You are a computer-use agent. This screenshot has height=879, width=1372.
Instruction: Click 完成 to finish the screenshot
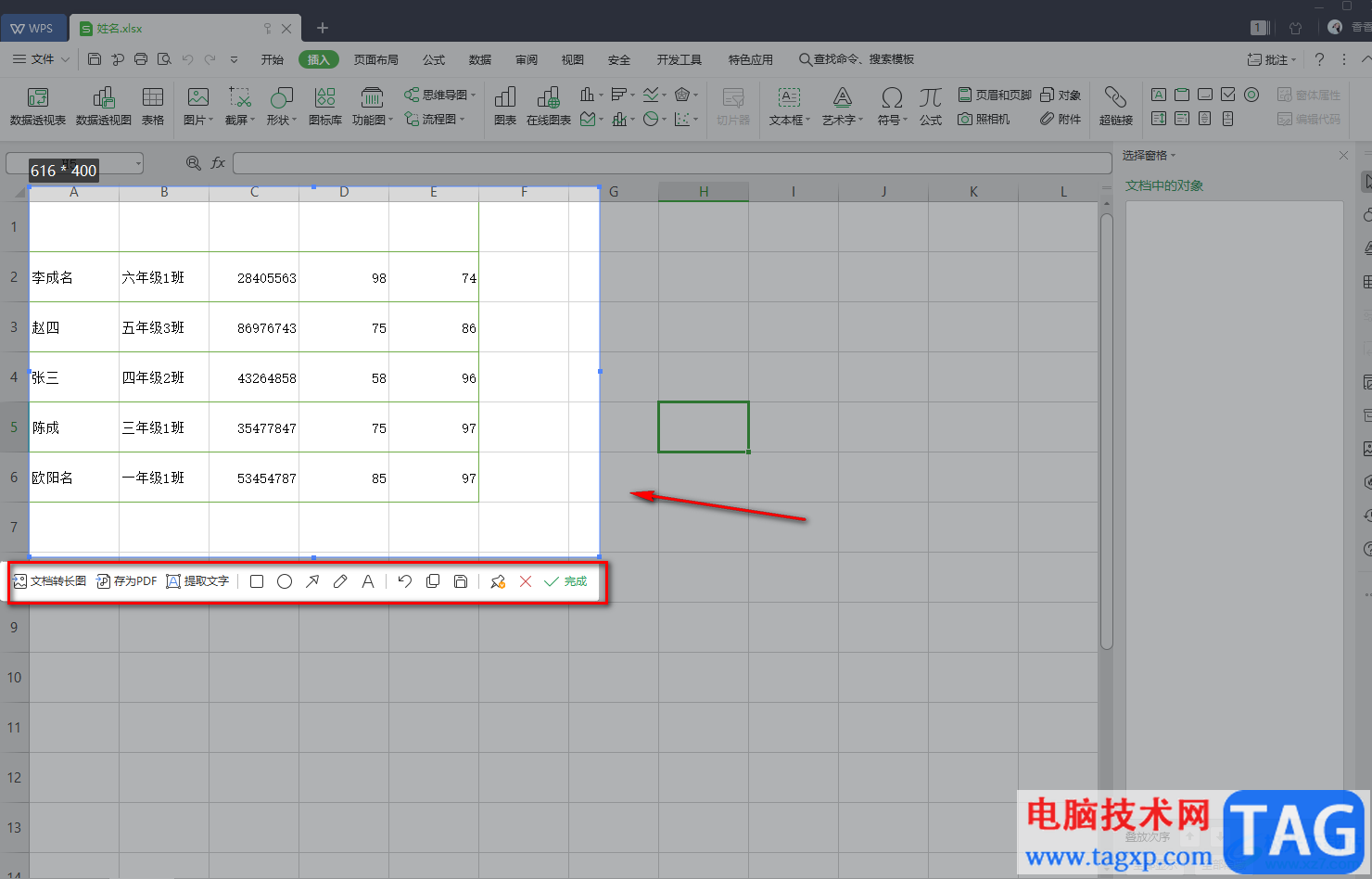coord(565,581)
